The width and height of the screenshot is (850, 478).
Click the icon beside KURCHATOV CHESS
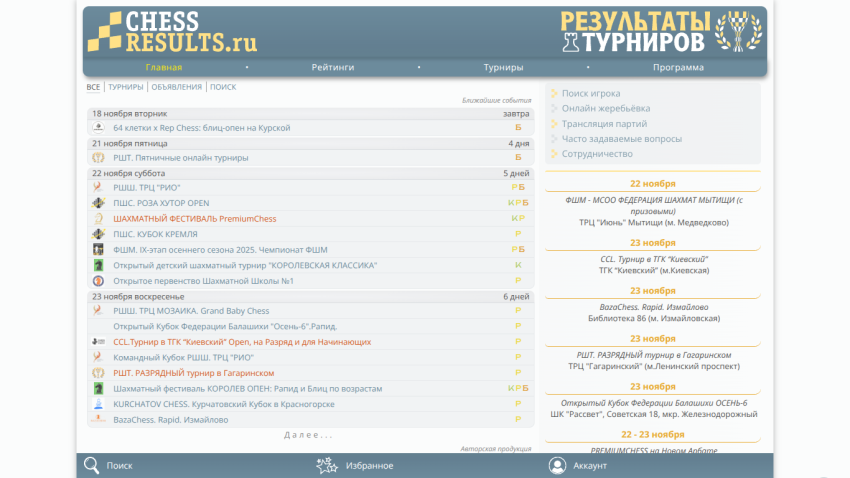tap(98, 404)
